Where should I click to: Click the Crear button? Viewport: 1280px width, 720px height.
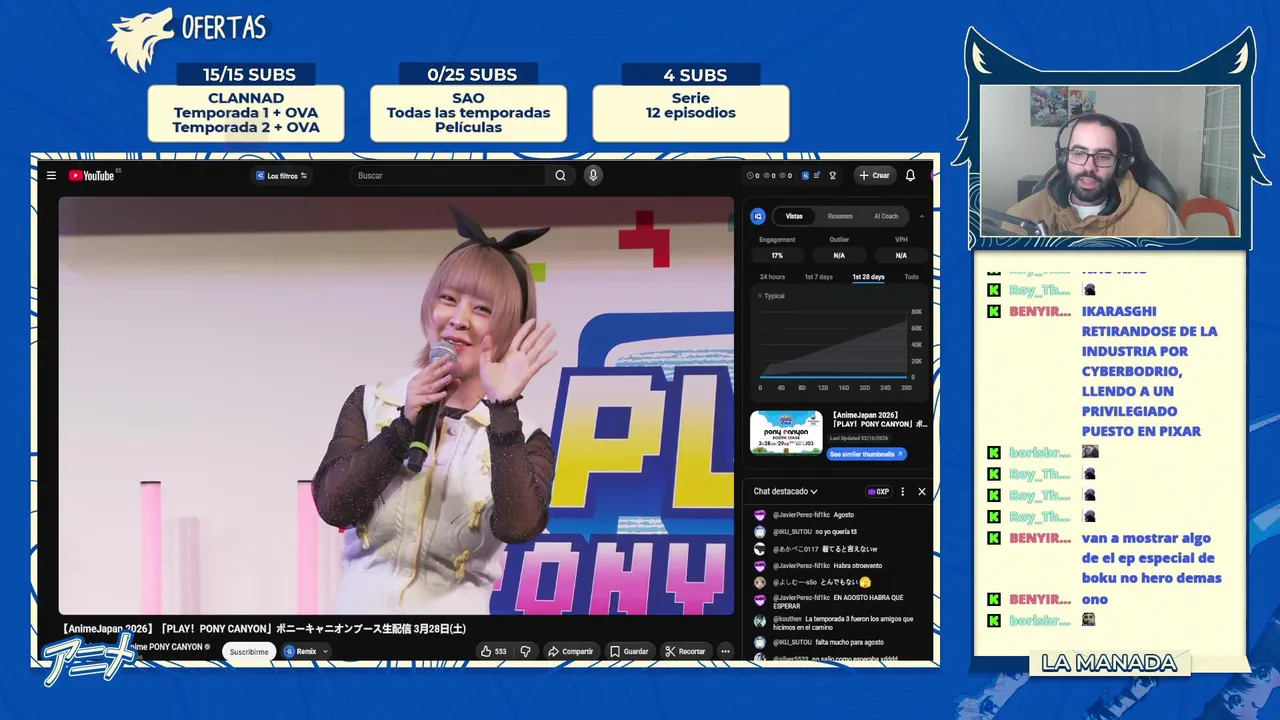pos(874,176)
